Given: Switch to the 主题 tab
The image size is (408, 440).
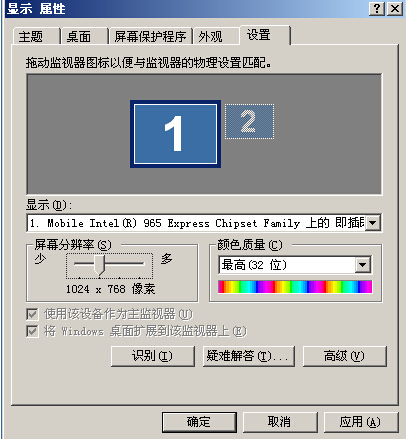Looking at the screenshot, I should pyautogui.click(x=31, y=36).
